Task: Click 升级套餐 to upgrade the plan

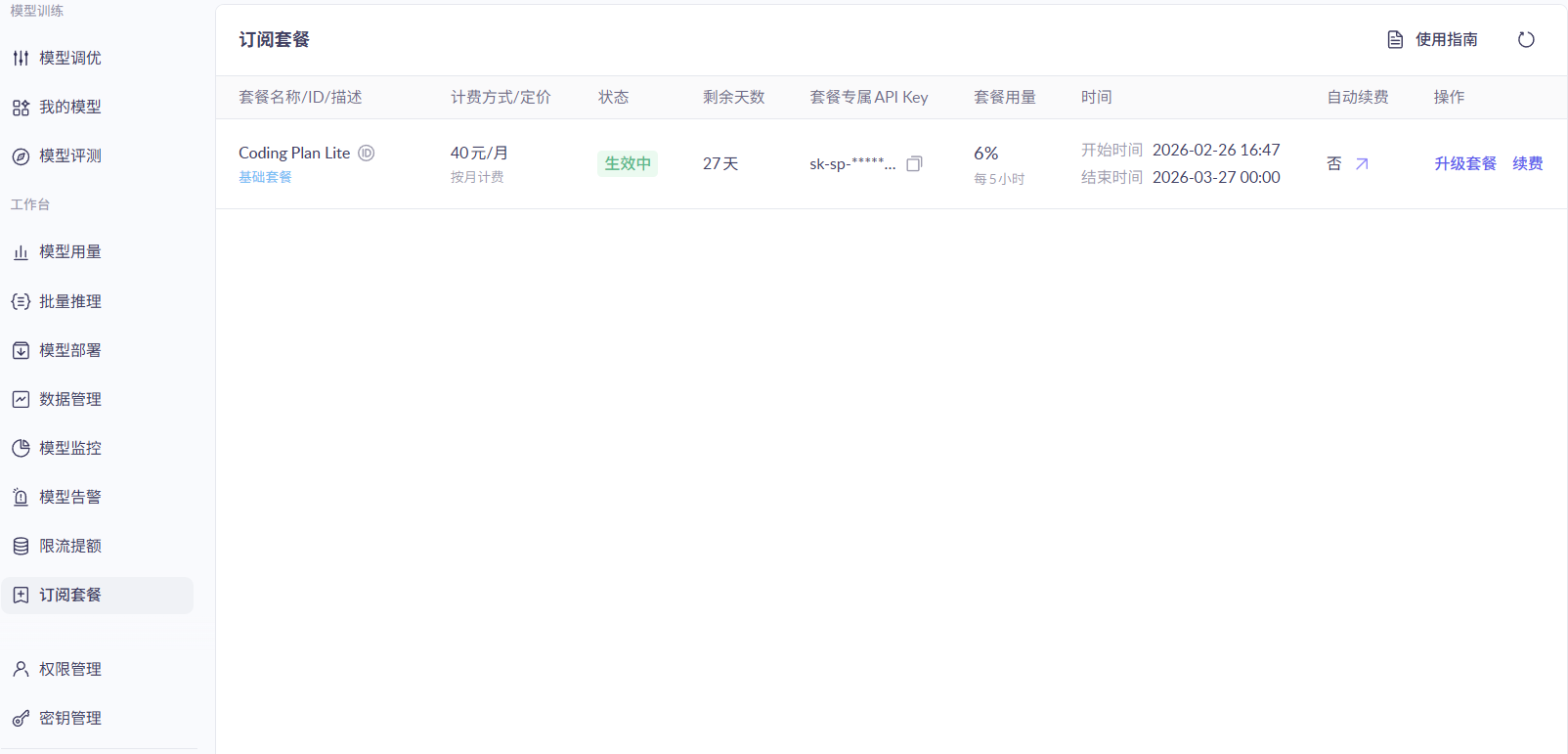Action: pos(1464,164)
